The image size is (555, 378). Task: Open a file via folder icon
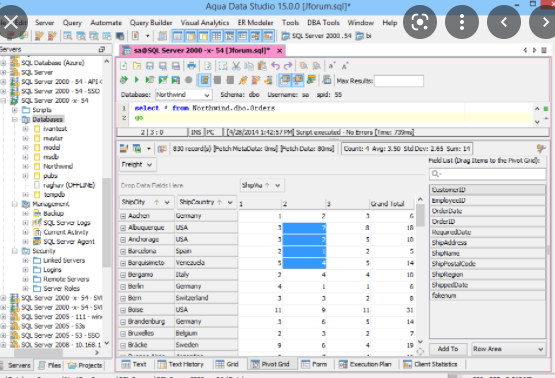click(x=137, y=66)
